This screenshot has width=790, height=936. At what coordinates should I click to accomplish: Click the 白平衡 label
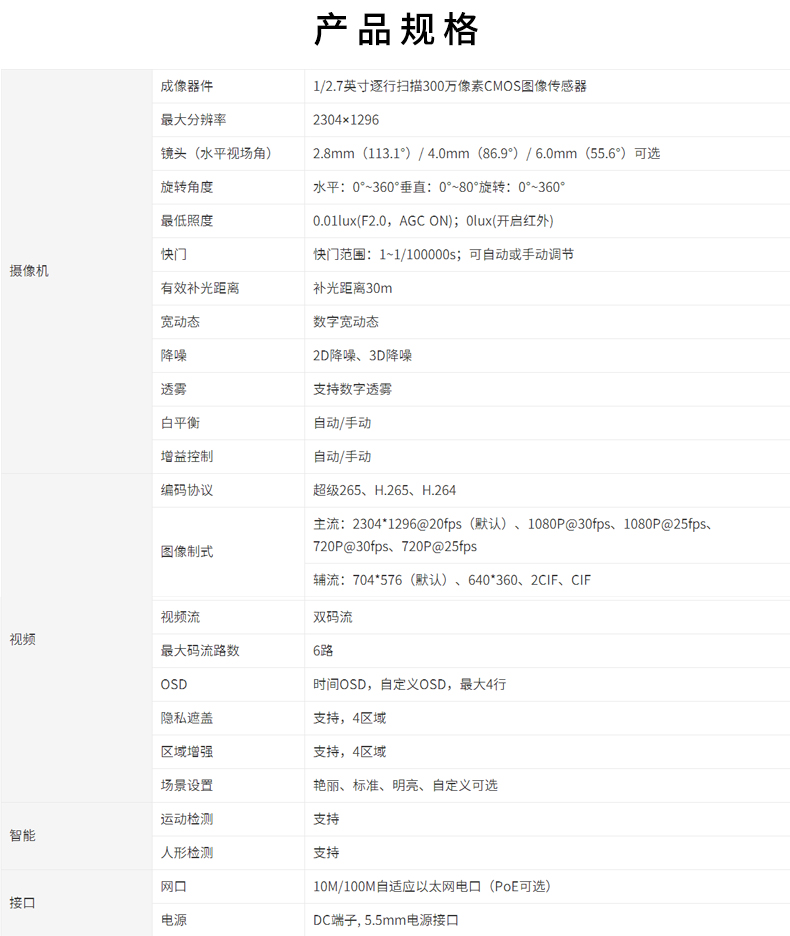180,423
